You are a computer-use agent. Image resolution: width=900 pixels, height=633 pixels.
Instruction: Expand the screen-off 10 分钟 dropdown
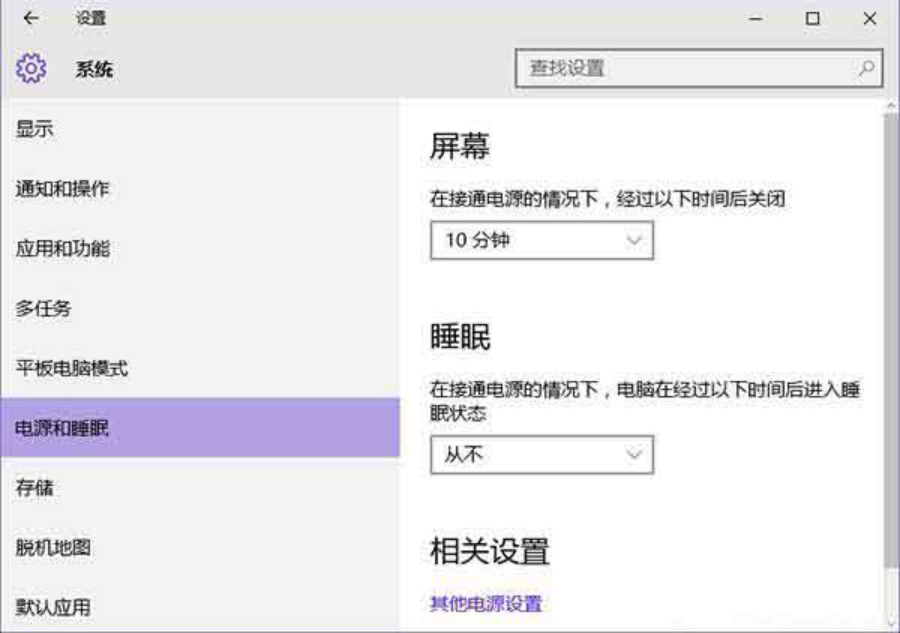point(541,241)
